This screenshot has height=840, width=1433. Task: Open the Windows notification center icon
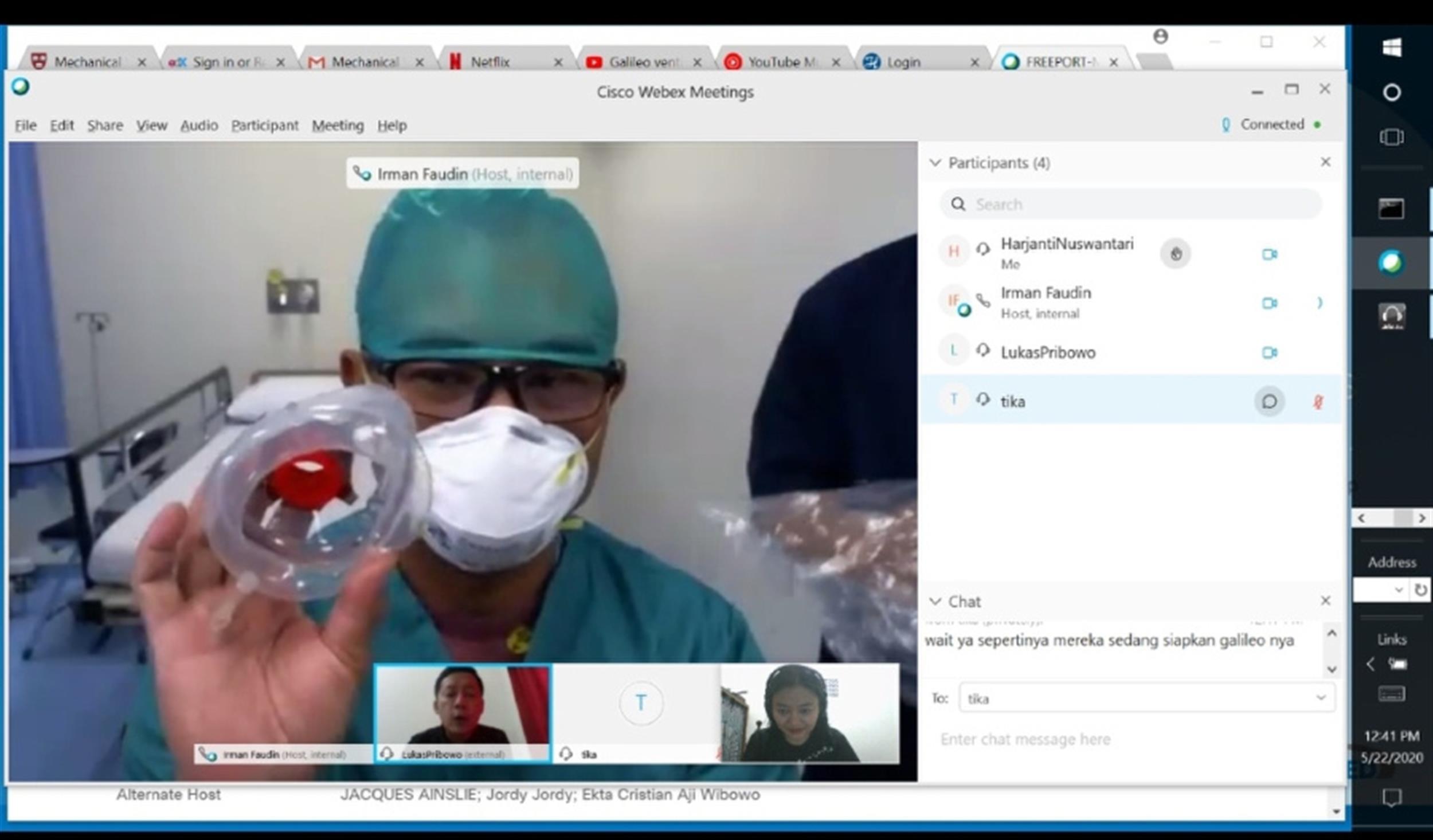tap(1392, 797)
